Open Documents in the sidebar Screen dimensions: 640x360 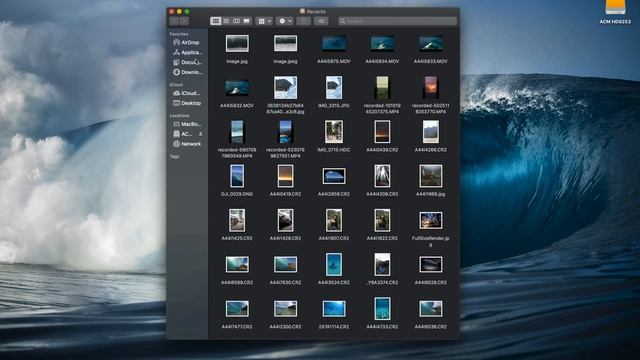coord(187,62)
